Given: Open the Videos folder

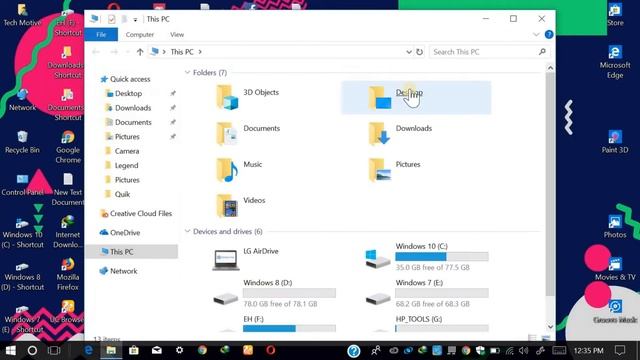Looking at the screenshot, I should pyautogui.click(x=241, y=205).
